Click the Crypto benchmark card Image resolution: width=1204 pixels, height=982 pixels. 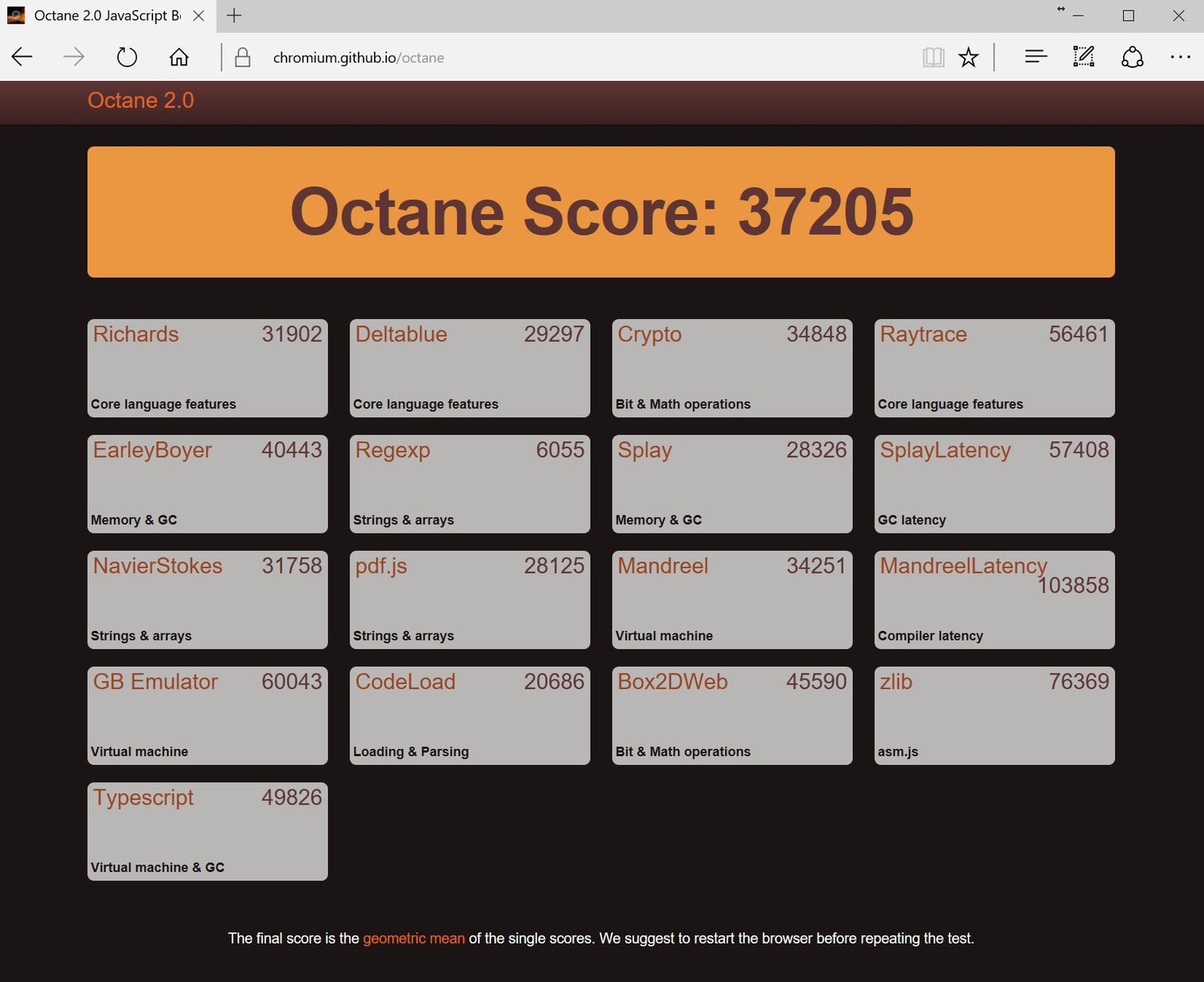(732, 368)
